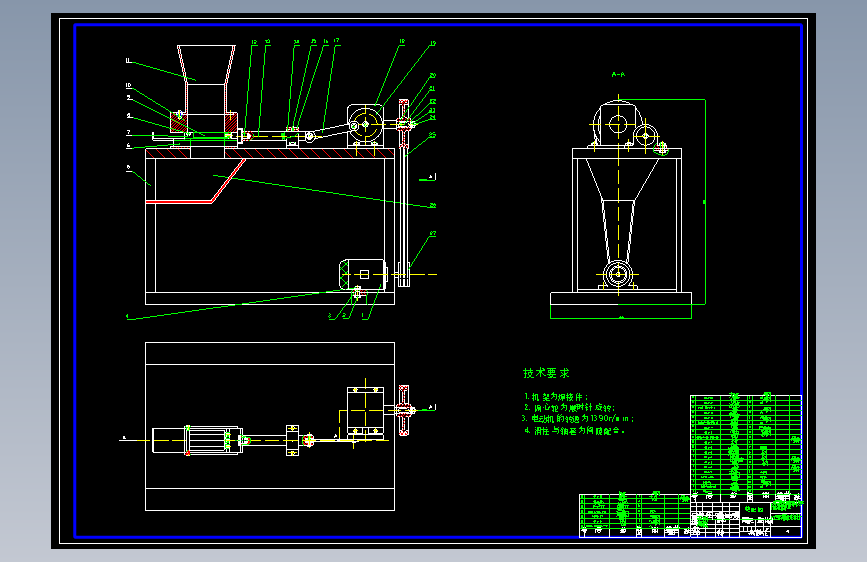
Task: Click the A-A section view label
Action: pyautogui.click(x=618, y=74)
